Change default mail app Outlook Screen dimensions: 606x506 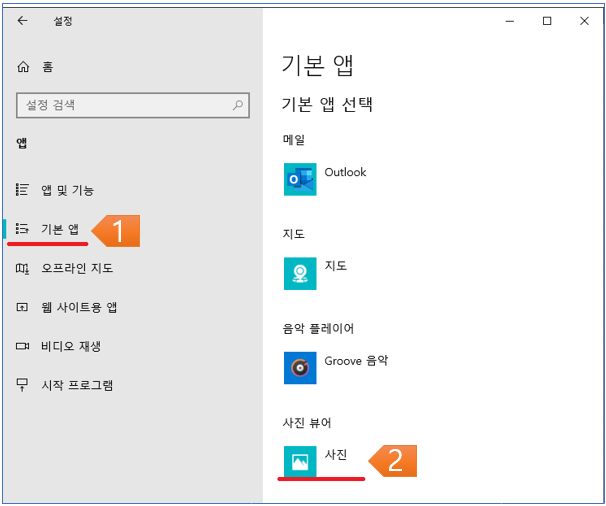[345, 172]
